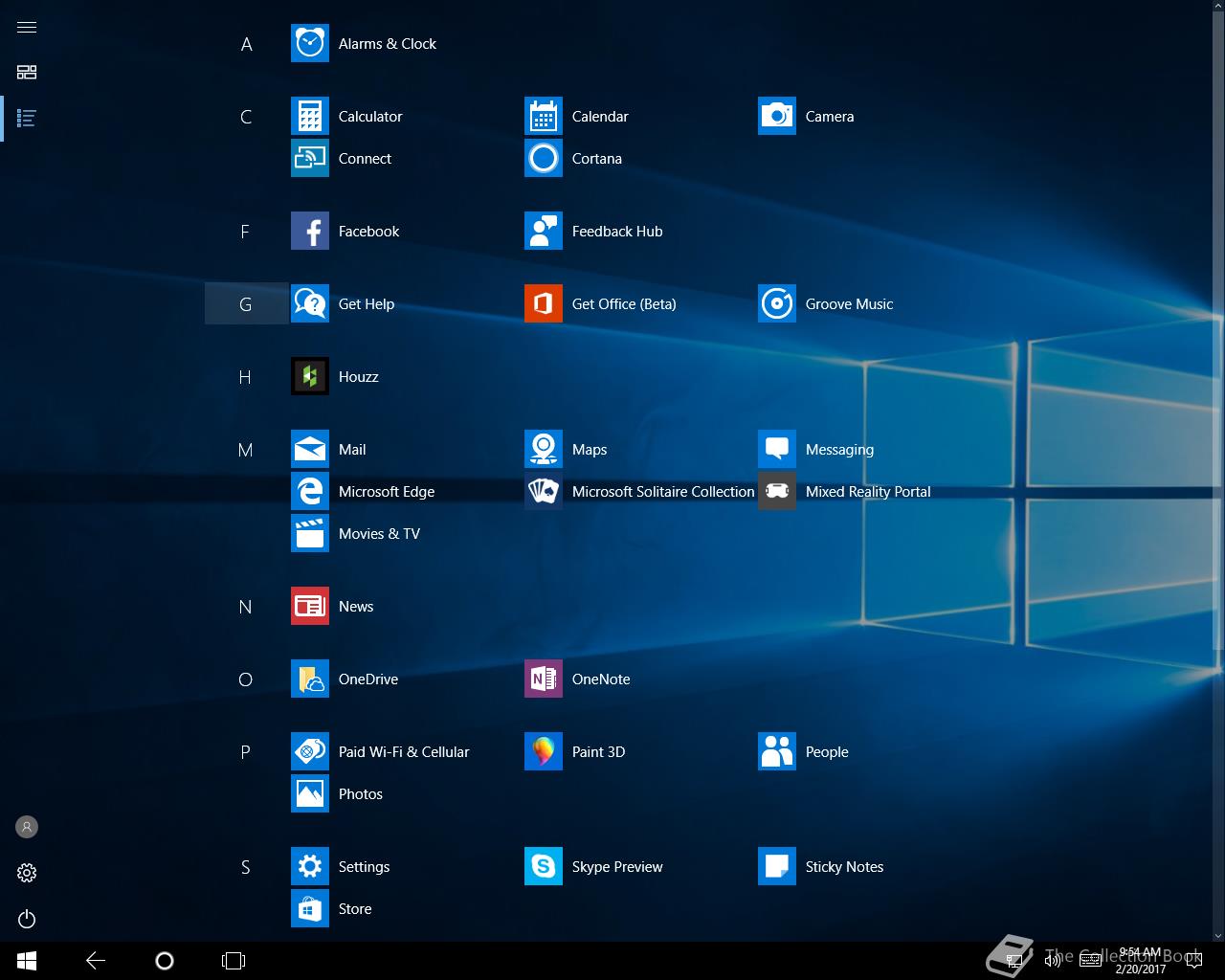This screenshot has height=980, width=1225.
Task: Launch the Maps app icon
Action: coord(544,449)
